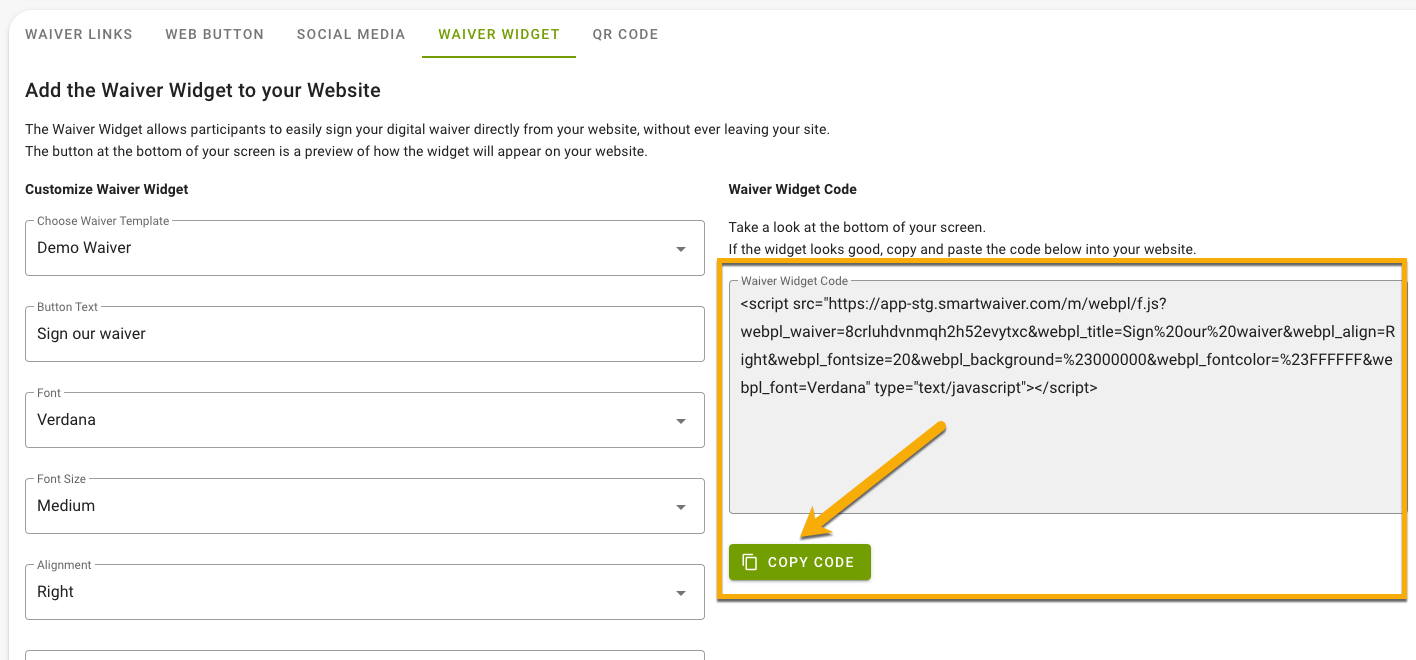1416x660 pixels.
Task: Open the Choose Waiver Template dropdown
Action: tap(365, 248)
